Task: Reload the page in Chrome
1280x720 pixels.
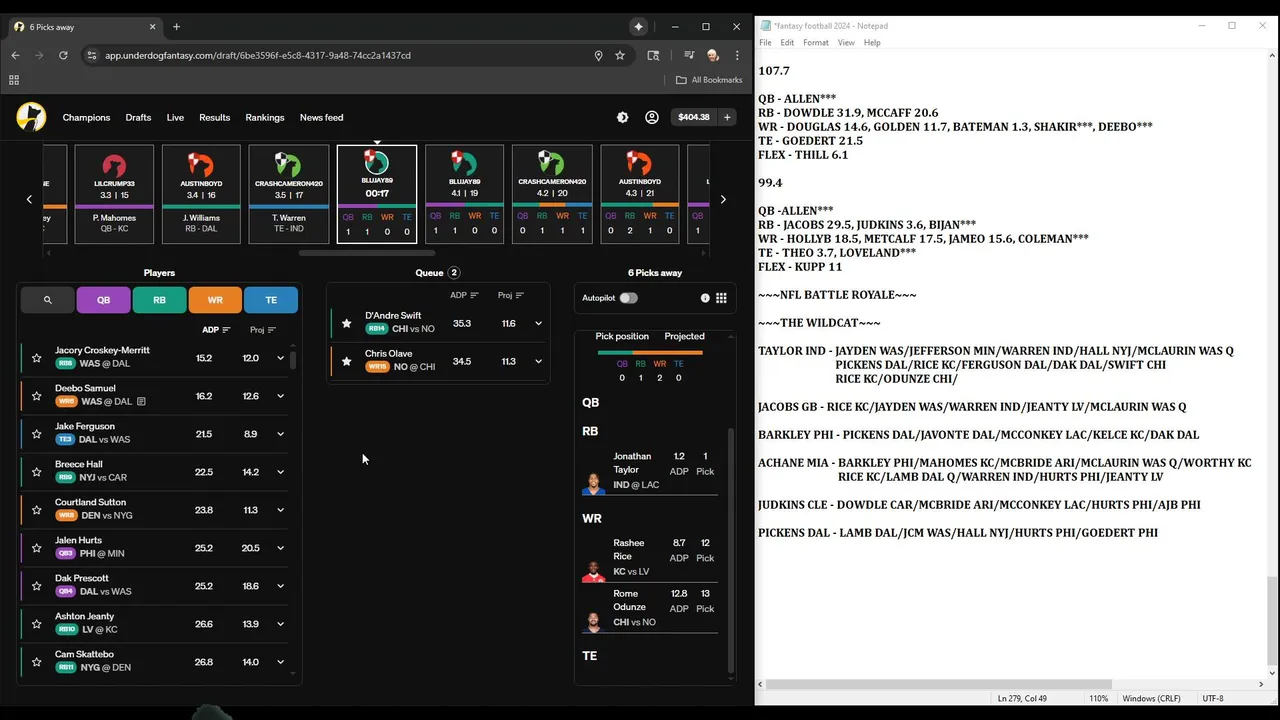Action: pos(63,56)
